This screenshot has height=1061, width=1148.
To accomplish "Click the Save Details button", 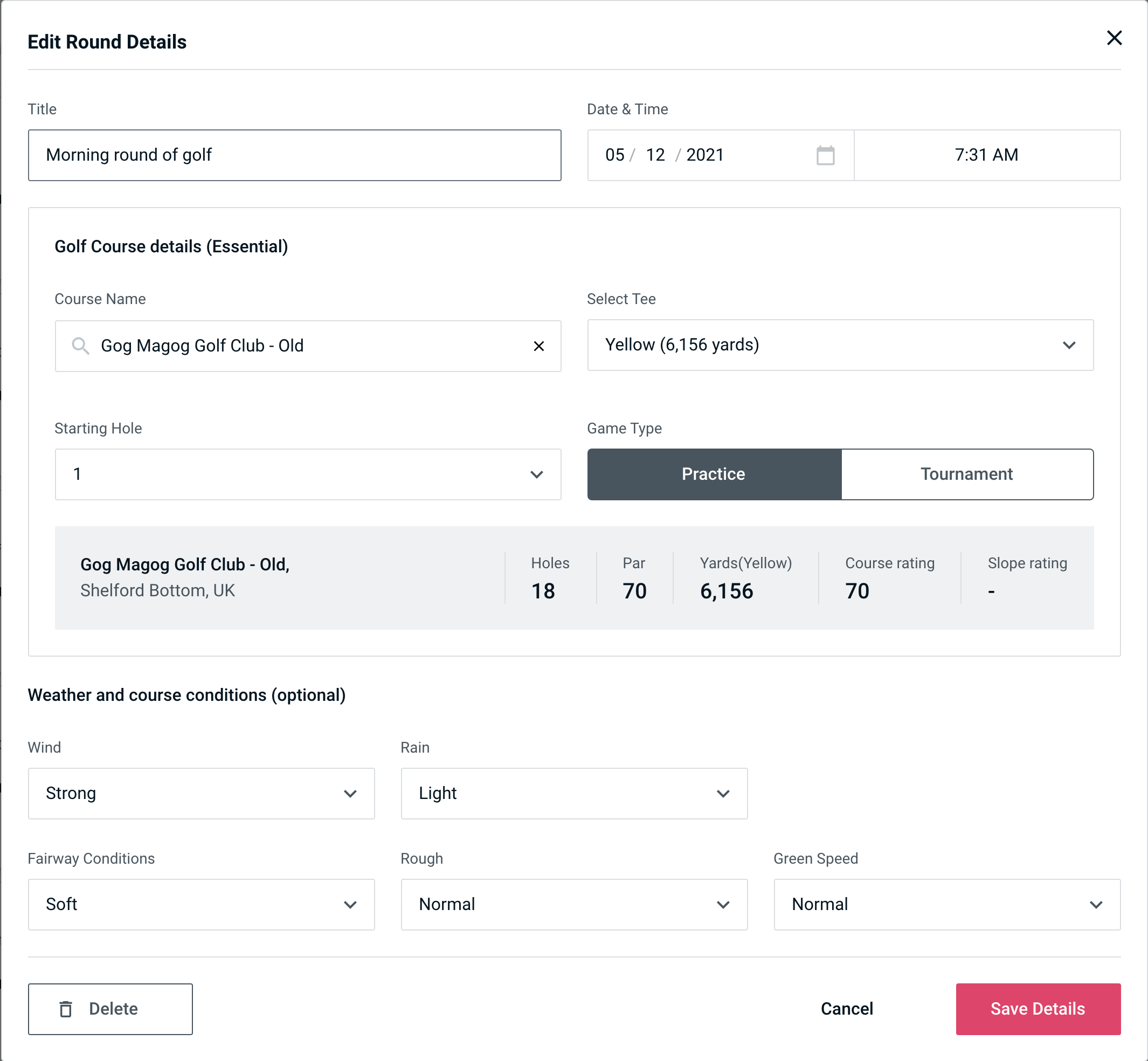I will 1037,1009.
